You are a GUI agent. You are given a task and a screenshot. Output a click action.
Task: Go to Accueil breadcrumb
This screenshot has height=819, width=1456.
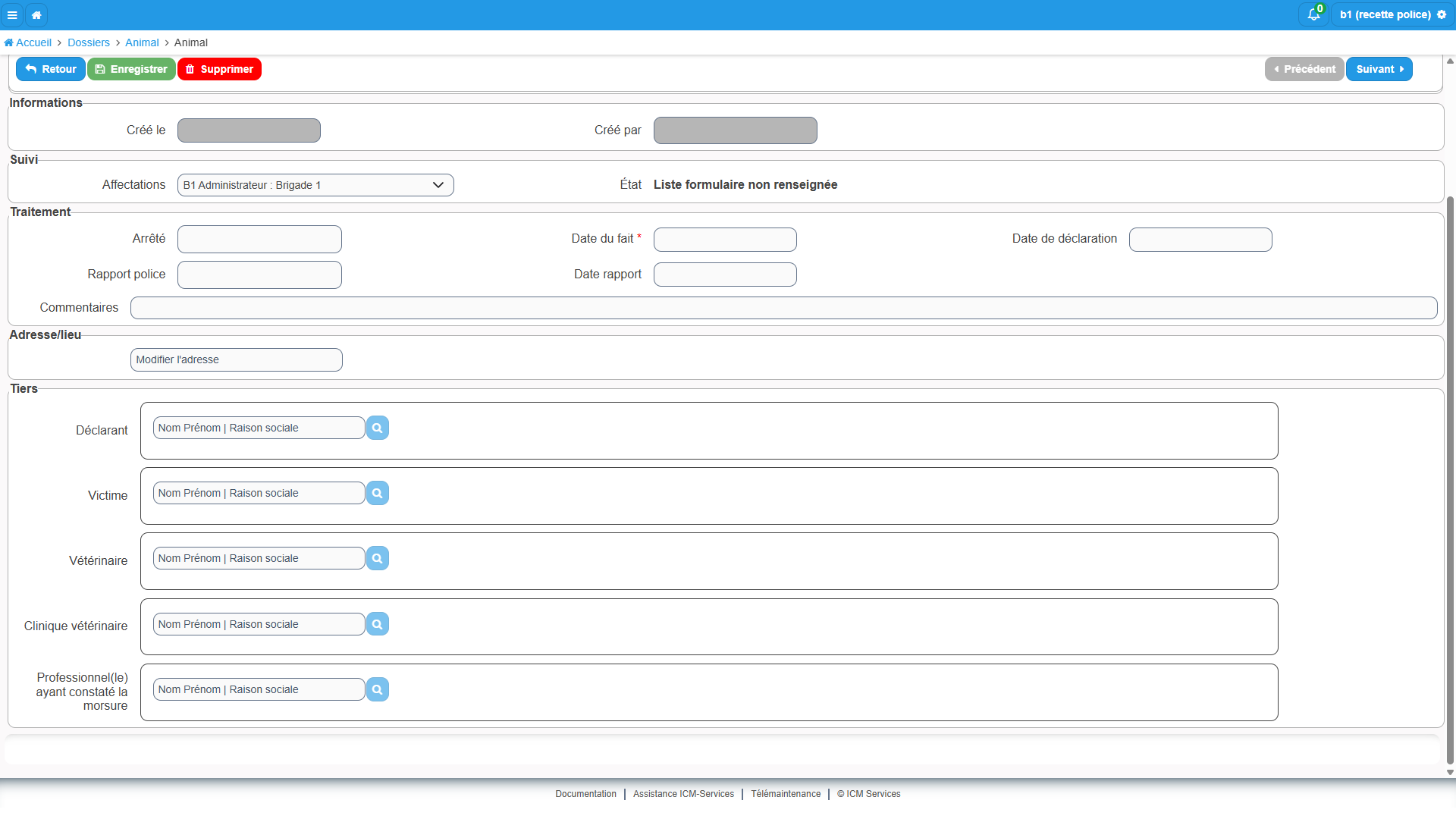pyautogui.click(x=28, y=42)
